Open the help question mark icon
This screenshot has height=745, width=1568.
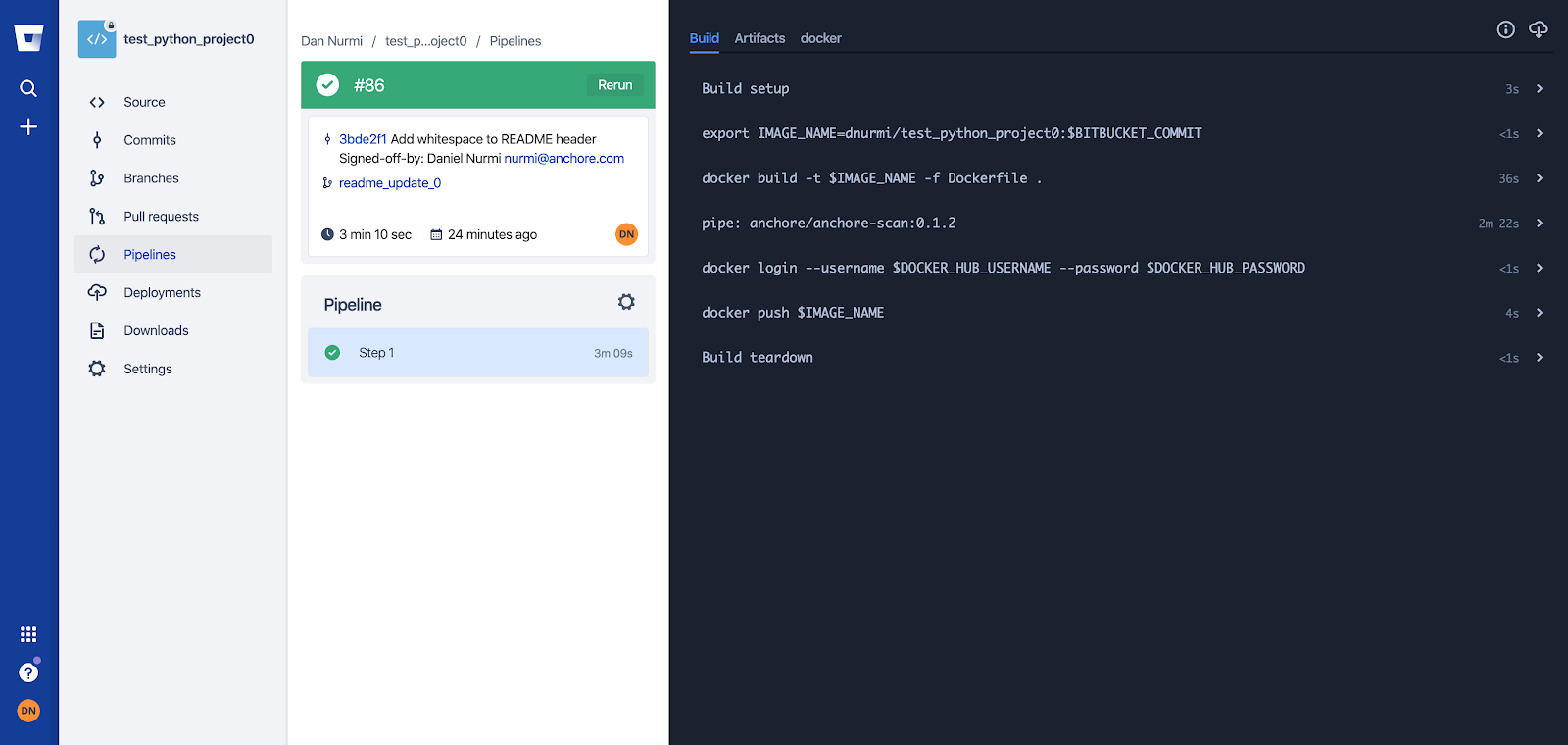click(28, 672)
